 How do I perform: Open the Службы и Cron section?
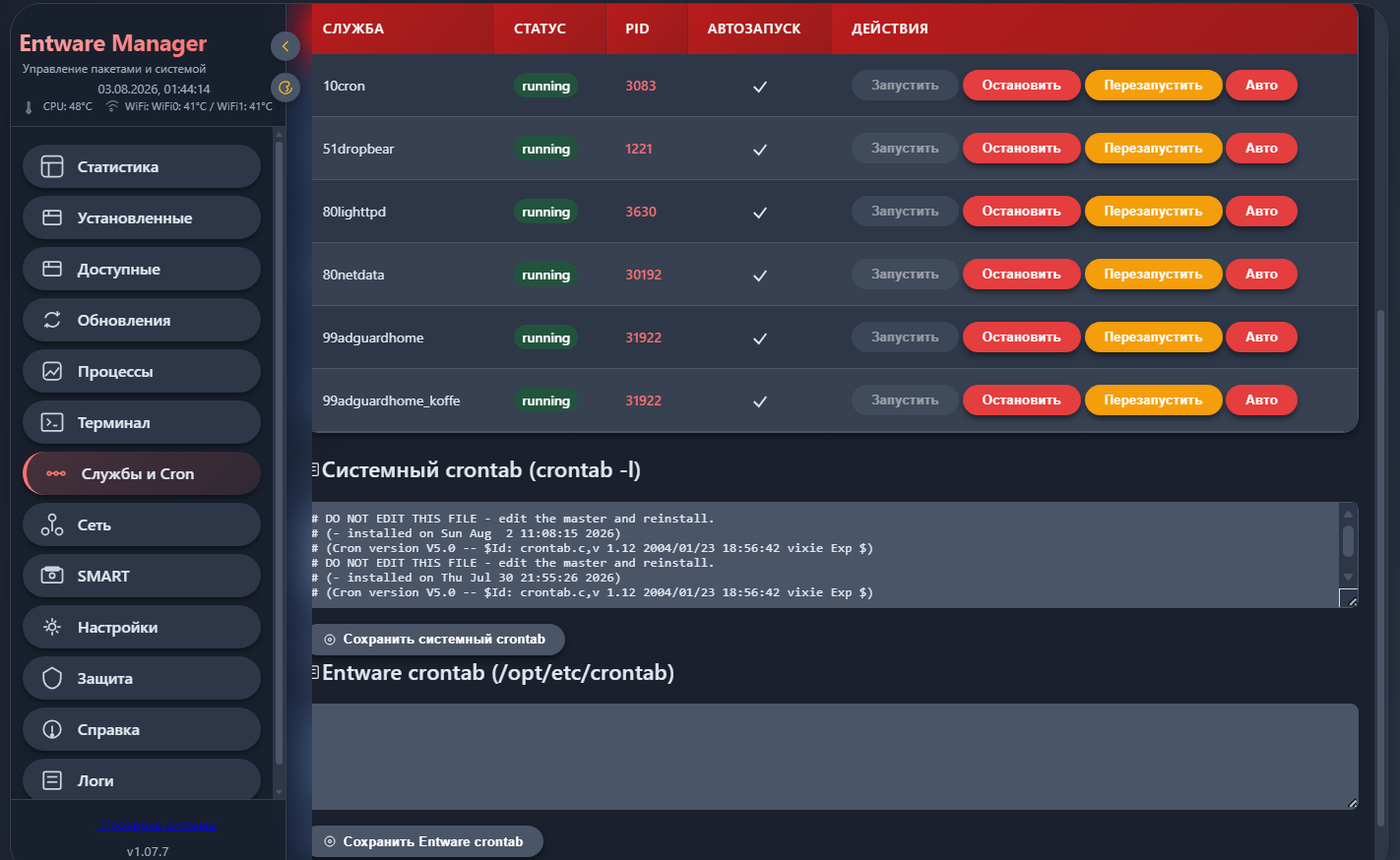142,473
